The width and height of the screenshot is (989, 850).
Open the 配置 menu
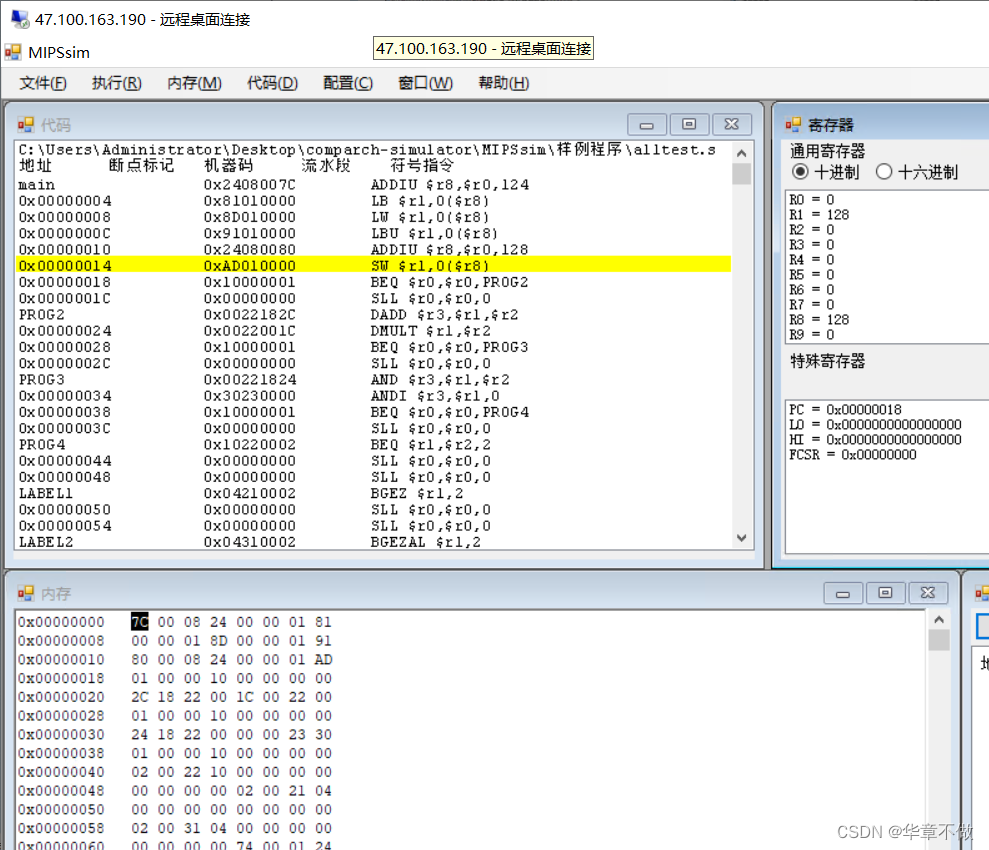tap(347, 84)
